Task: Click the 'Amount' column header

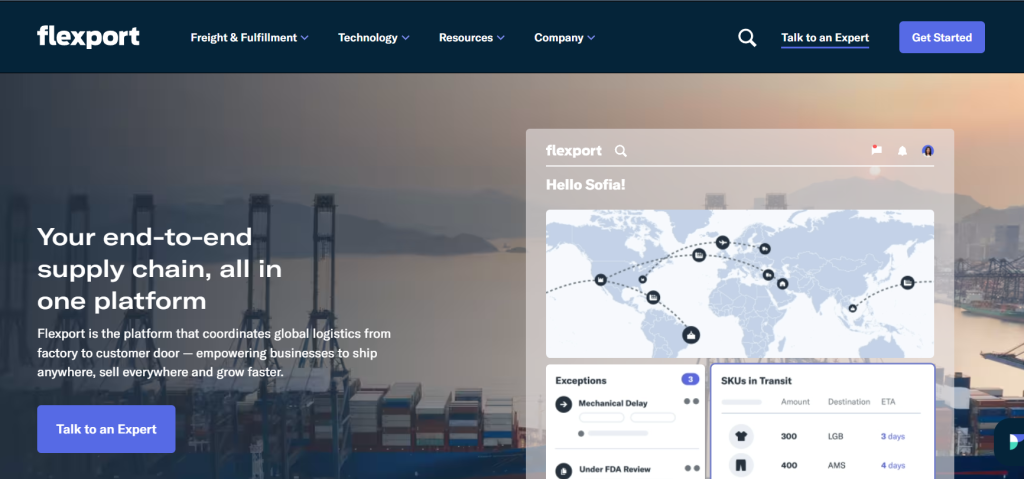Action: point(795,402)
